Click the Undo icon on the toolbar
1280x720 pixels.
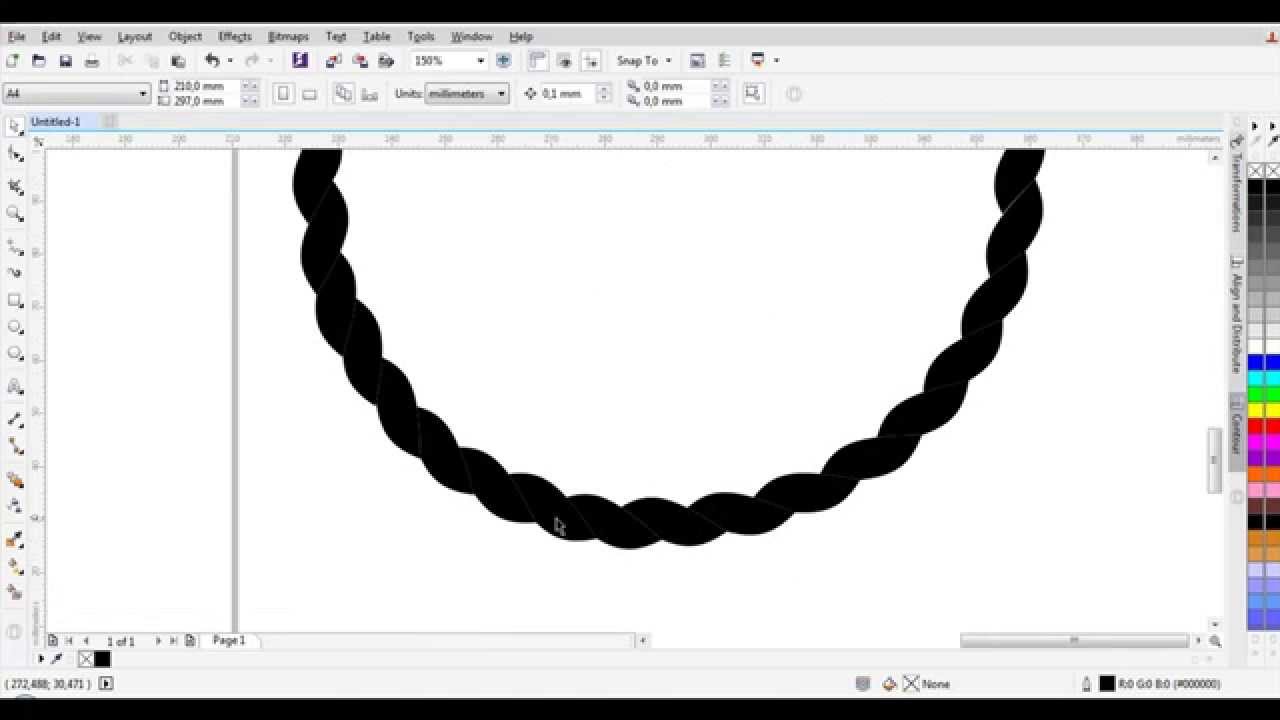[211, 60]
